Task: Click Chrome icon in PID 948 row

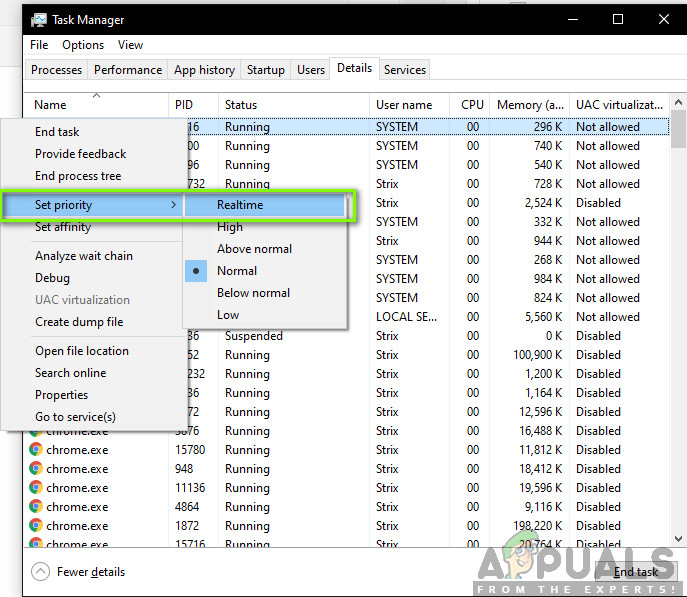Action: (x=36, y=469)
